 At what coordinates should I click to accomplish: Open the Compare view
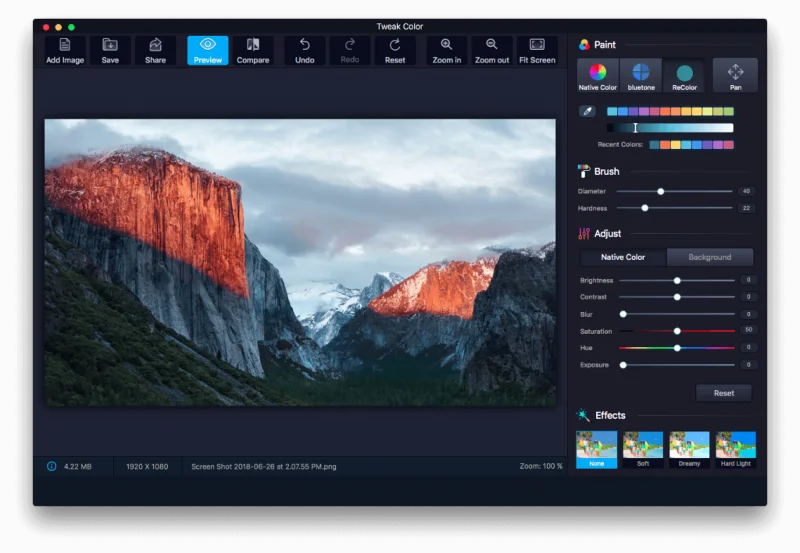coord(253,51)
